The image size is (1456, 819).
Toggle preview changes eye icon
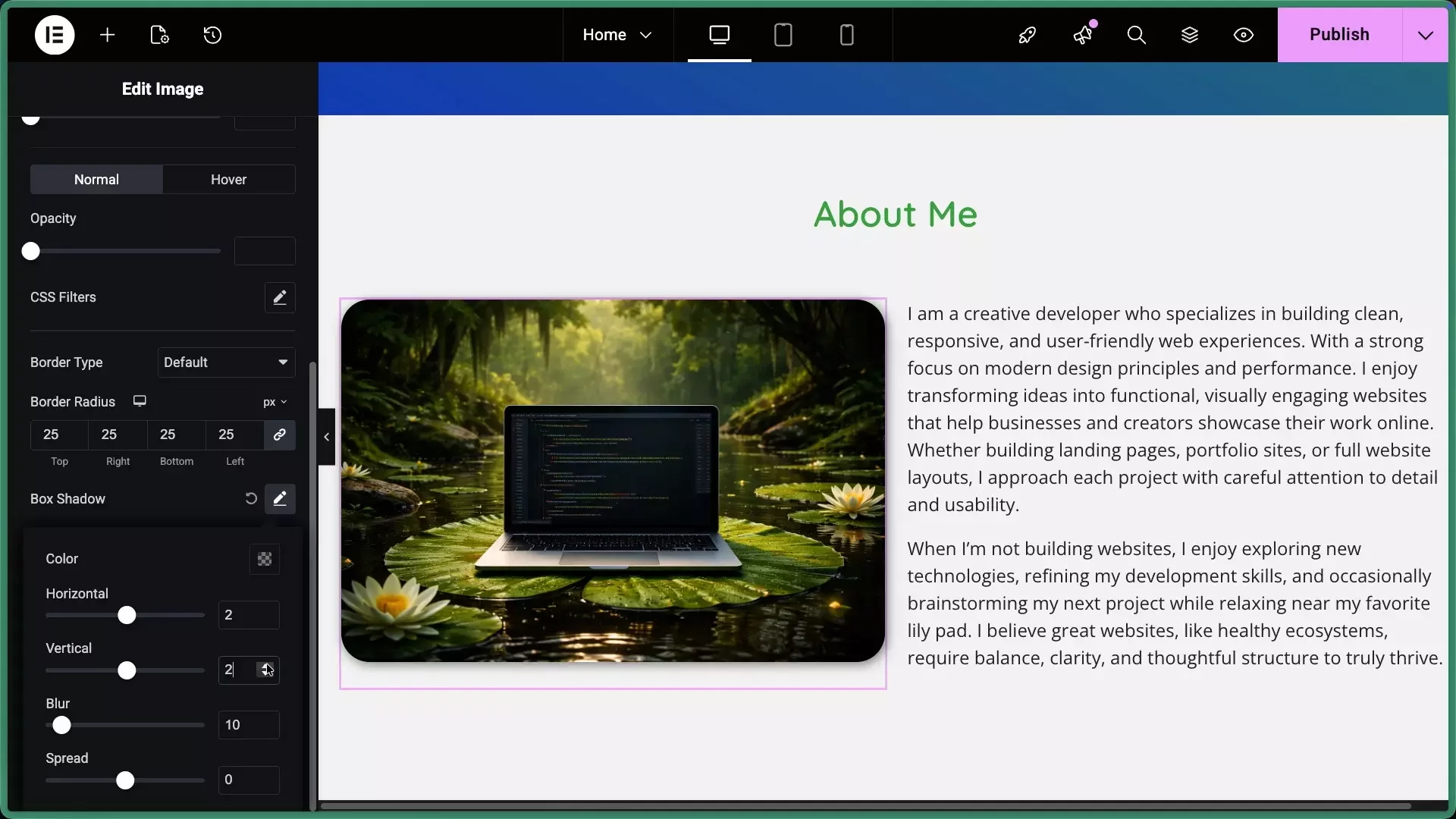(x=1244, y=35)
